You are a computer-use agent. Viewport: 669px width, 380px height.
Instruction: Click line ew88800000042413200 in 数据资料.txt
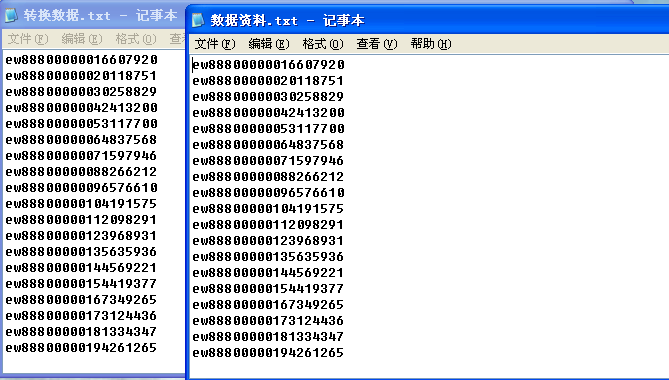click(268, 113)
